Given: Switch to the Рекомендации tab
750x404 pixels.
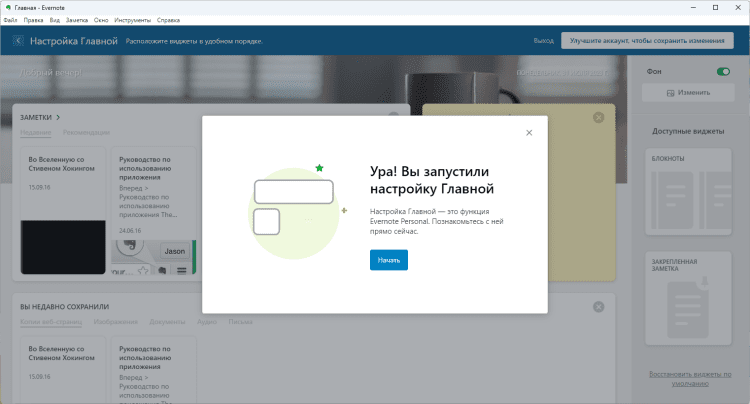Looking at the screenshot, I should (86, 132).
